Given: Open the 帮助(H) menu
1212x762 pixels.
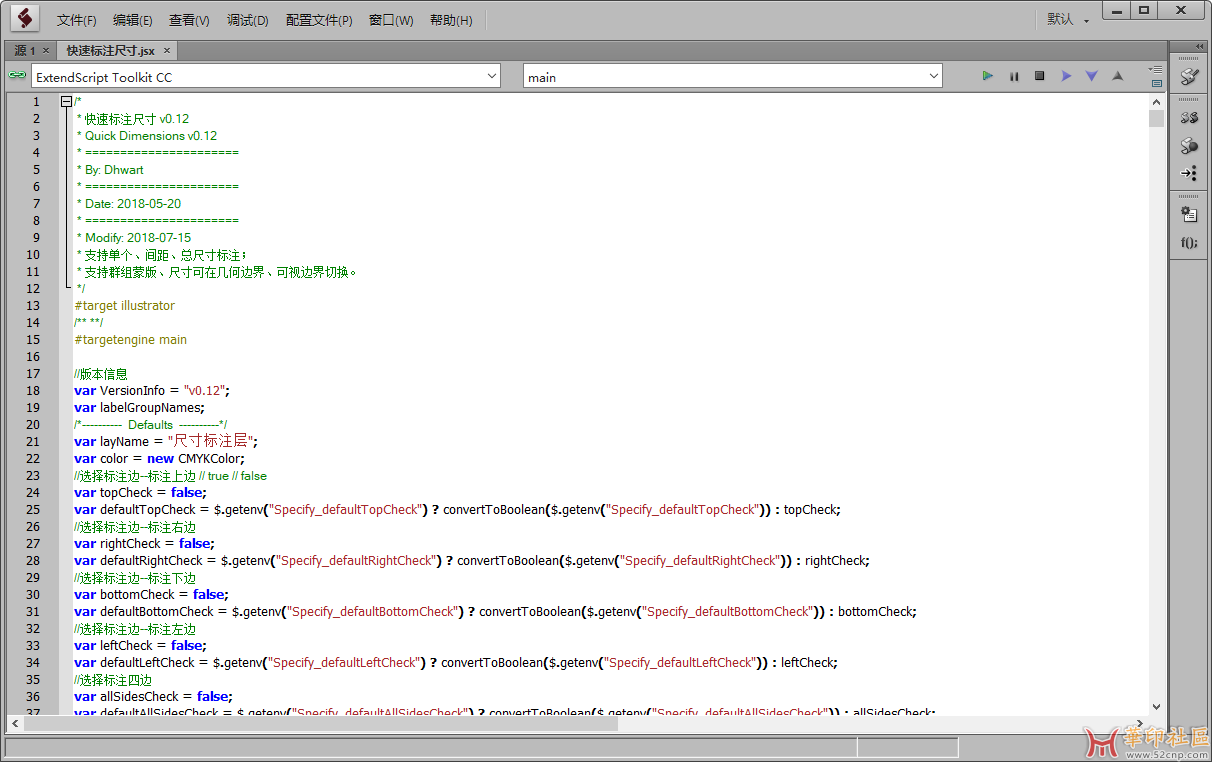Looking at the screenshot, I should pyautogui.click(x=451, y=20).
